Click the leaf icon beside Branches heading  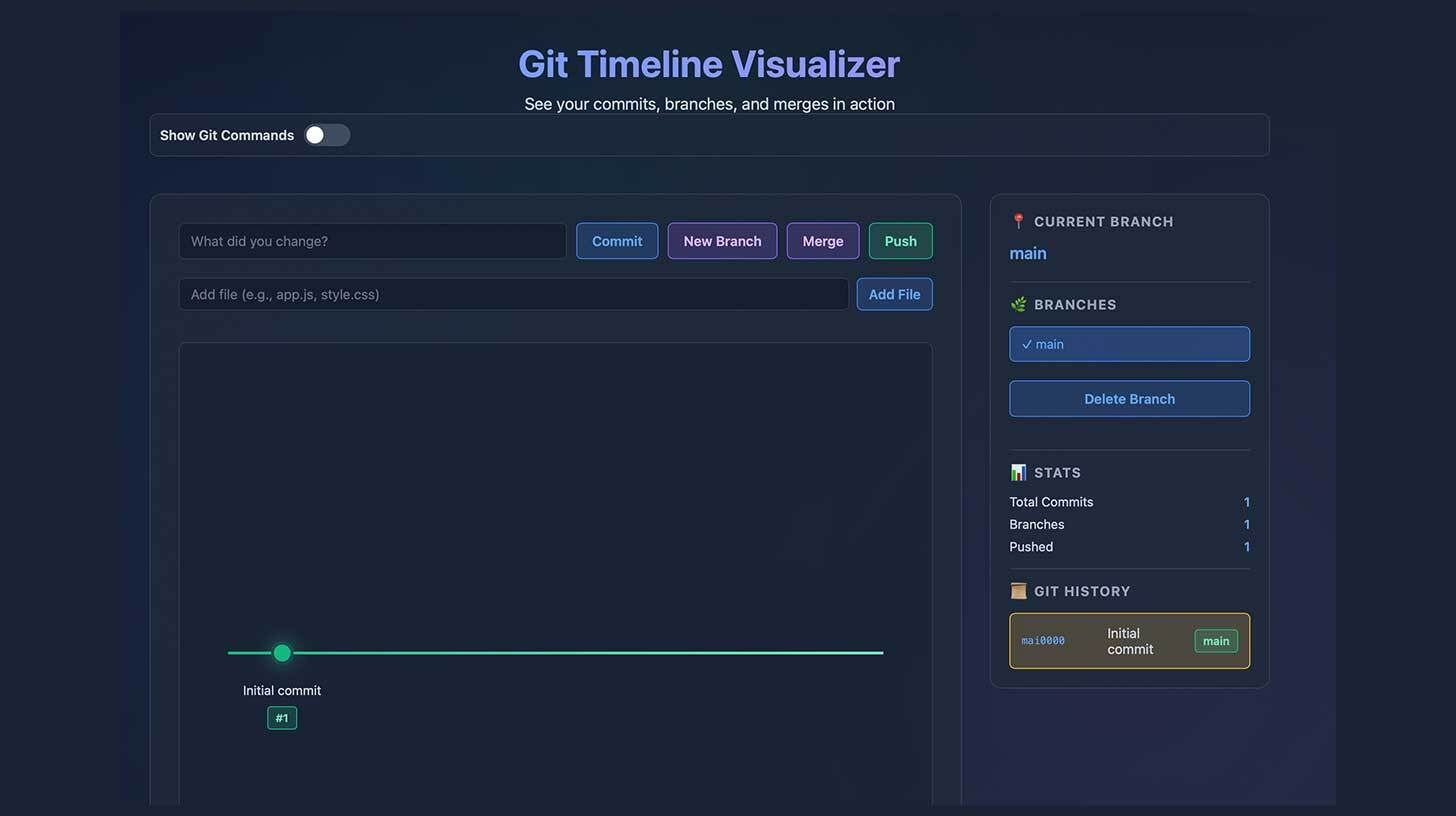(x=1018, y=305)
